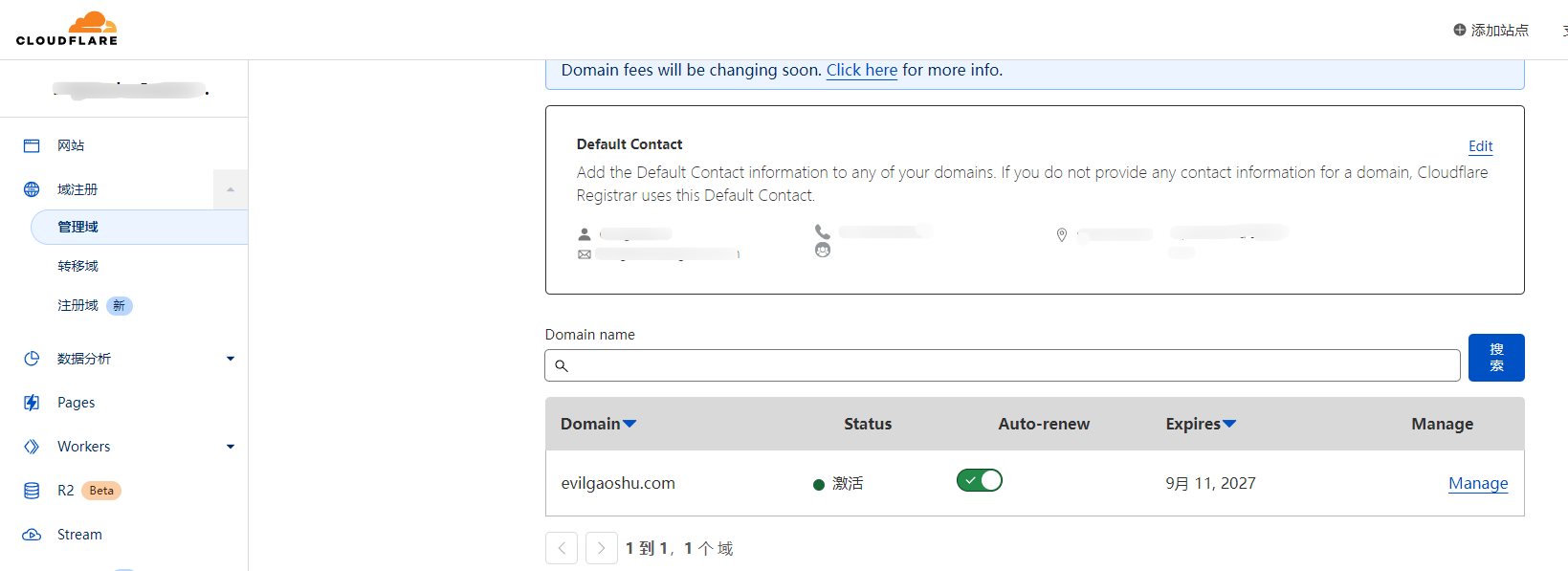Viewport: 1568px width, 571px height.
Task: Expand the 数据分析 menu arrow
Action: (231, 359)
